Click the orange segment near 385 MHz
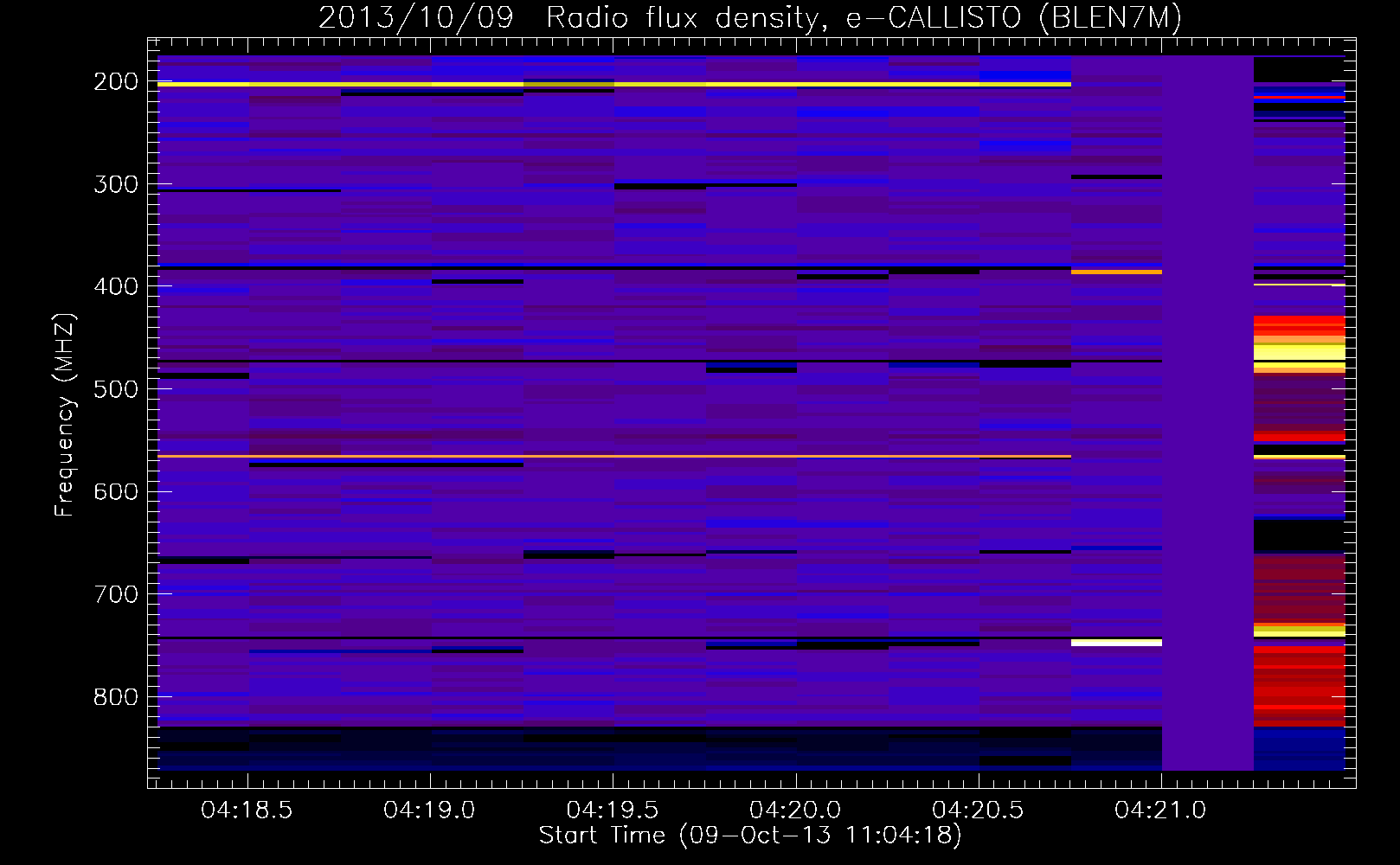The width and height of the screenshot is (1400, 865). tap(1116, 272)
